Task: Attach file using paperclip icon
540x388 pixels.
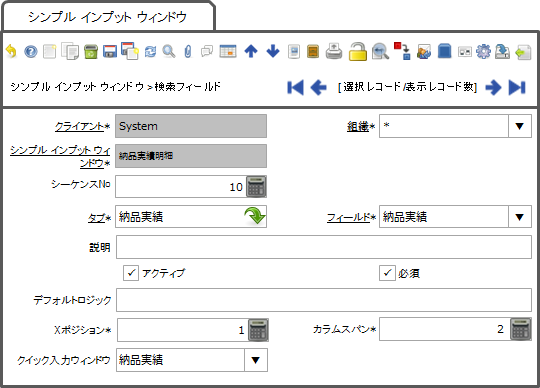Action: click(188, 52)
